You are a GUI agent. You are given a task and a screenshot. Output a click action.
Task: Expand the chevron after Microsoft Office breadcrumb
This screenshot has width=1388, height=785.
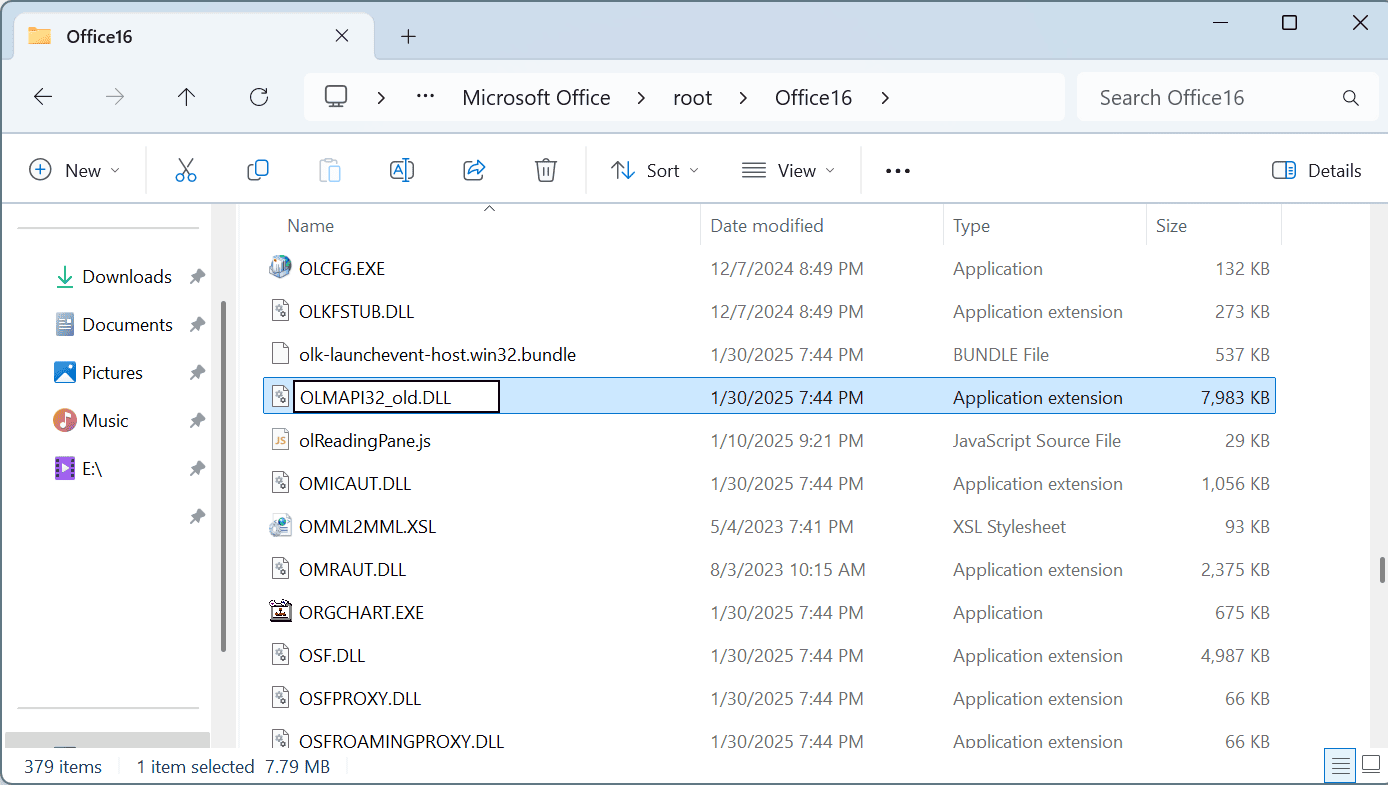point(643,98)
